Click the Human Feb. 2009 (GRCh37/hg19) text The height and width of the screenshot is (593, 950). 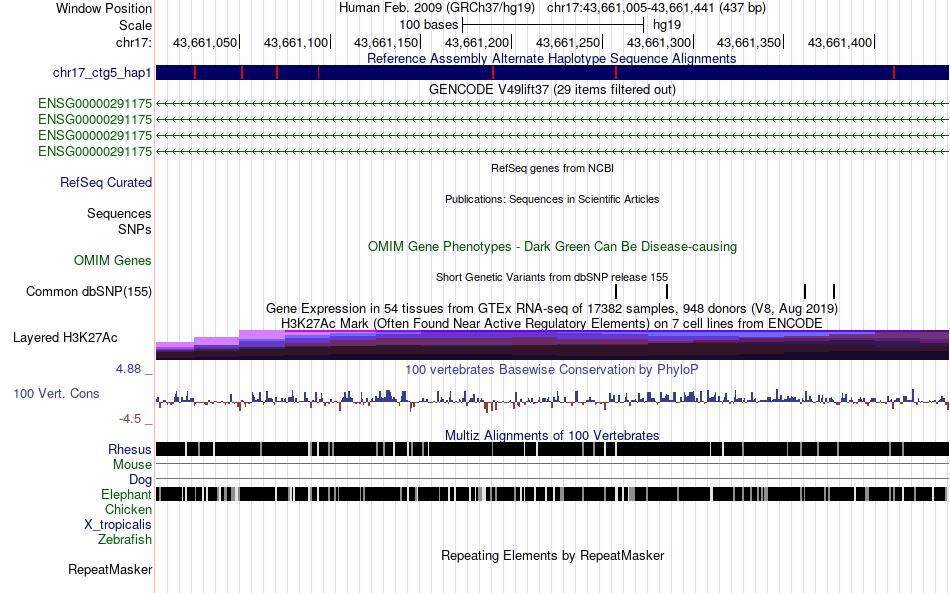pos(437,8)
